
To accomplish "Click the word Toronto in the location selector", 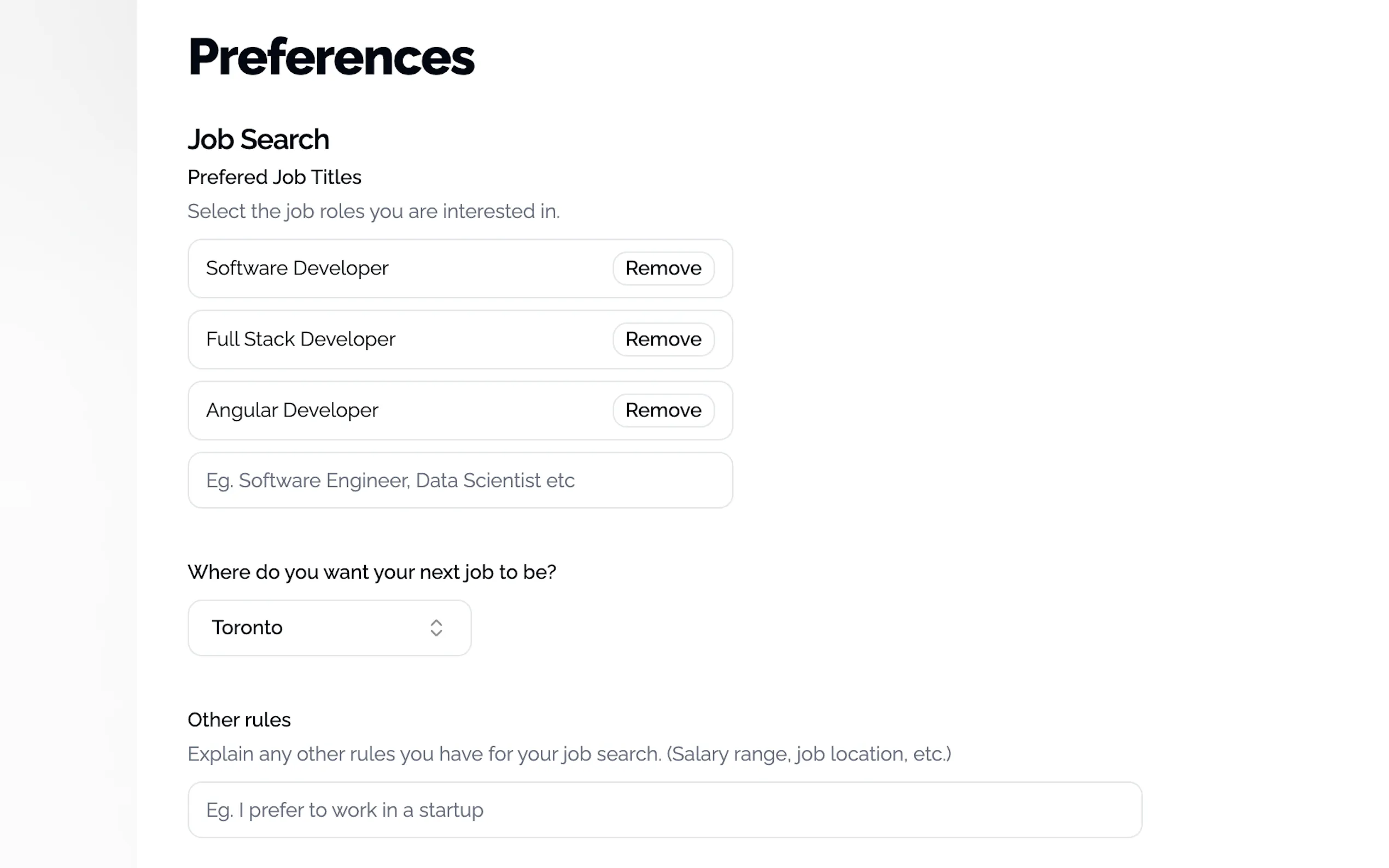I will (247, 627).
